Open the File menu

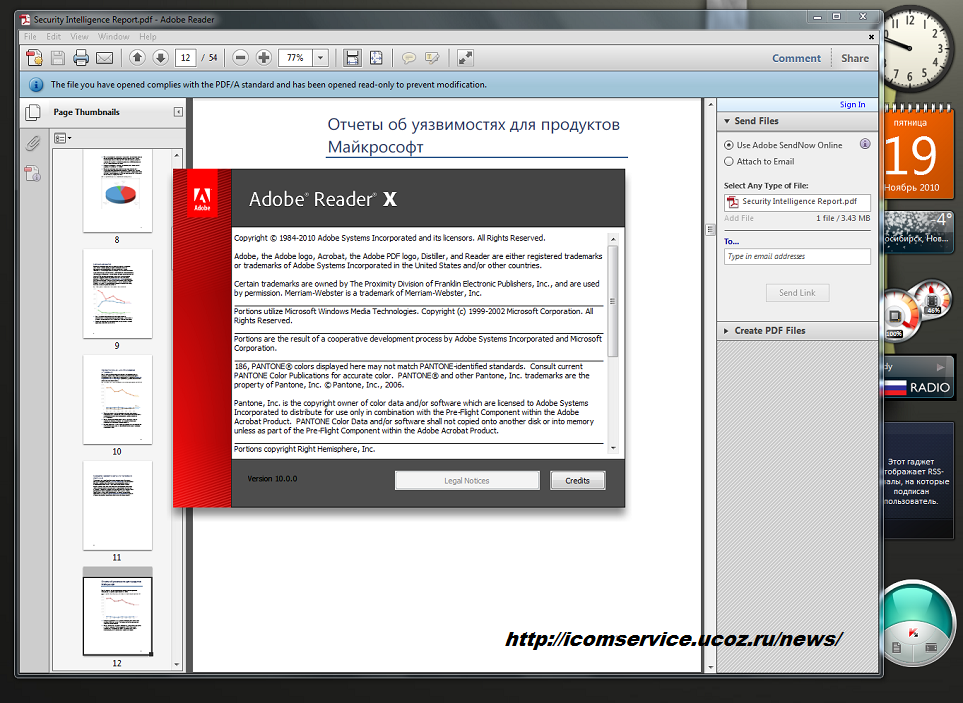pos(30,37)
